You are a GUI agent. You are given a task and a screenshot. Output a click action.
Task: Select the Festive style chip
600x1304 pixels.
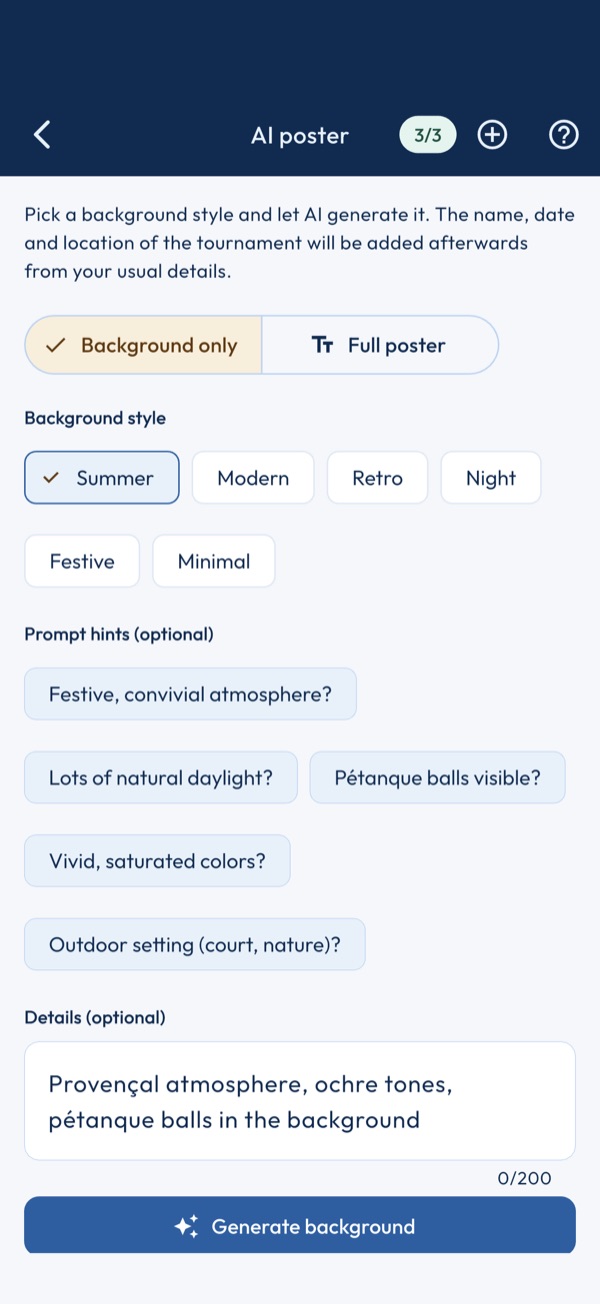click(82, 561)
